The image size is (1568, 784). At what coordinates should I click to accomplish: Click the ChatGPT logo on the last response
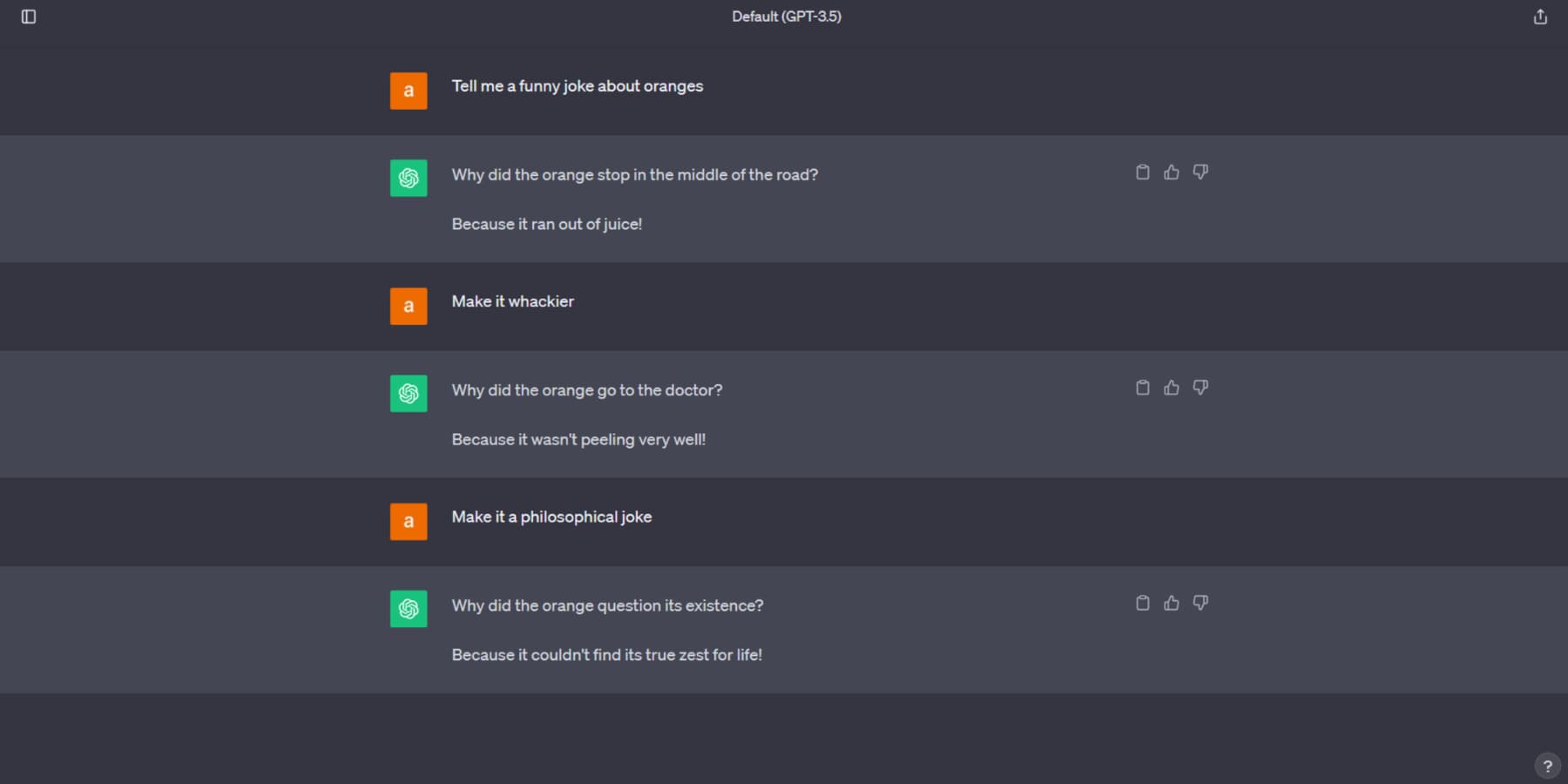coord(408,608)
